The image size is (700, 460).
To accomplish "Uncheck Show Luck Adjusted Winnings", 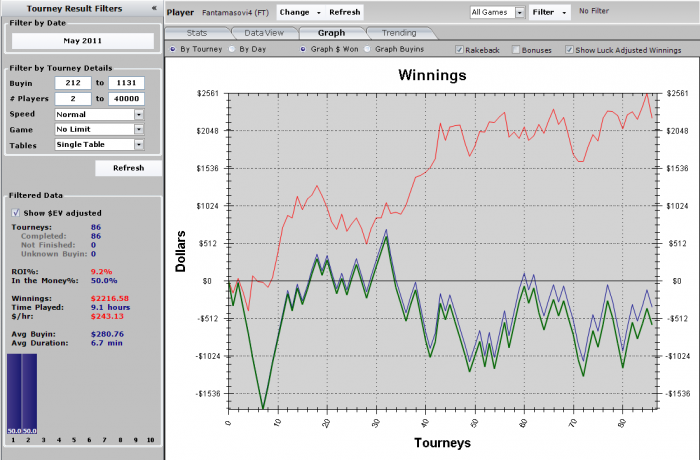I will pyautogui.click(x=569, y=50).
